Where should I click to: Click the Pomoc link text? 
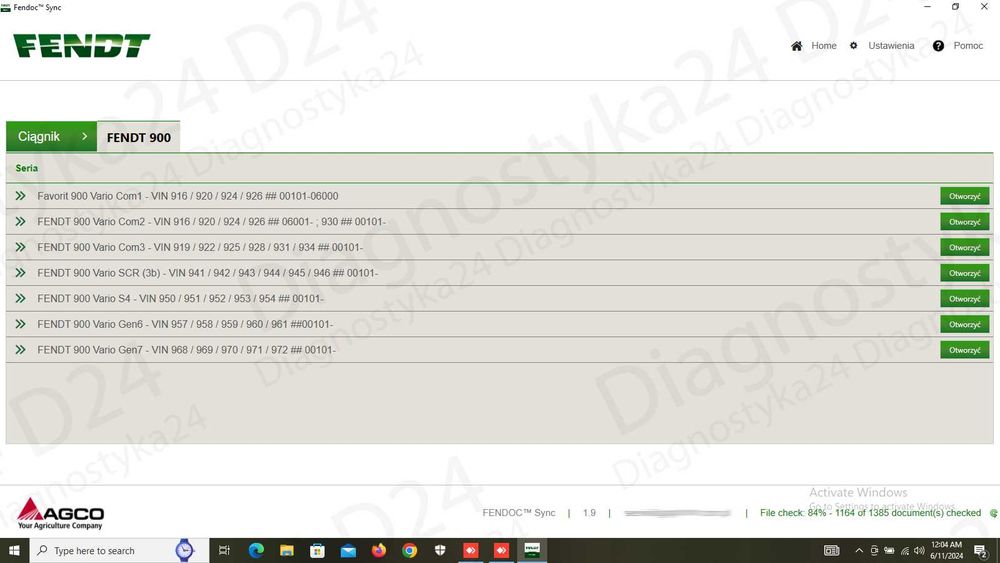pyautogui.click(x=968, y=46)
